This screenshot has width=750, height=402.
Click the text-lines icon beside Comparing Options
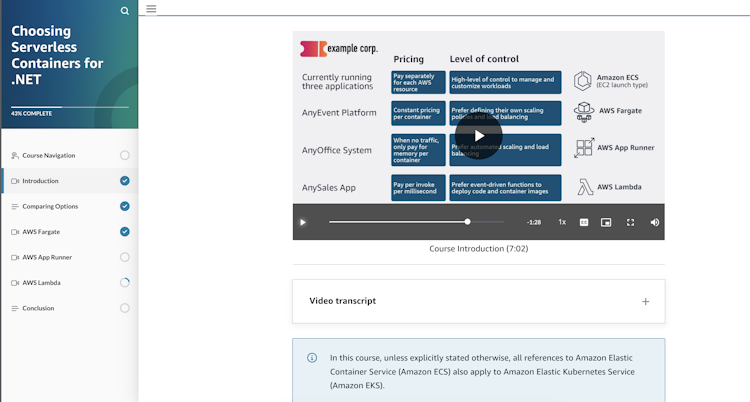tap(15, 206)
